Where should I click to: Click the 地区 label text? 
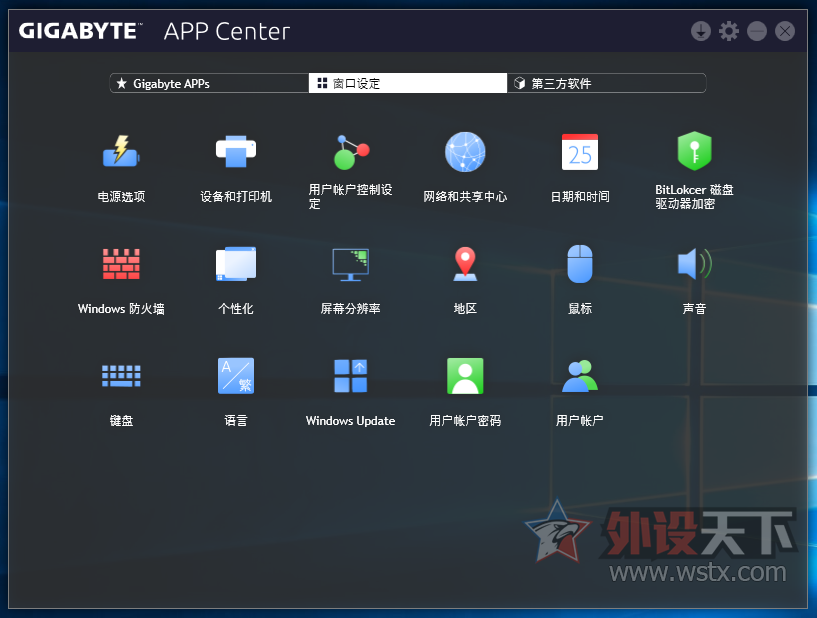tap(465, 309)
